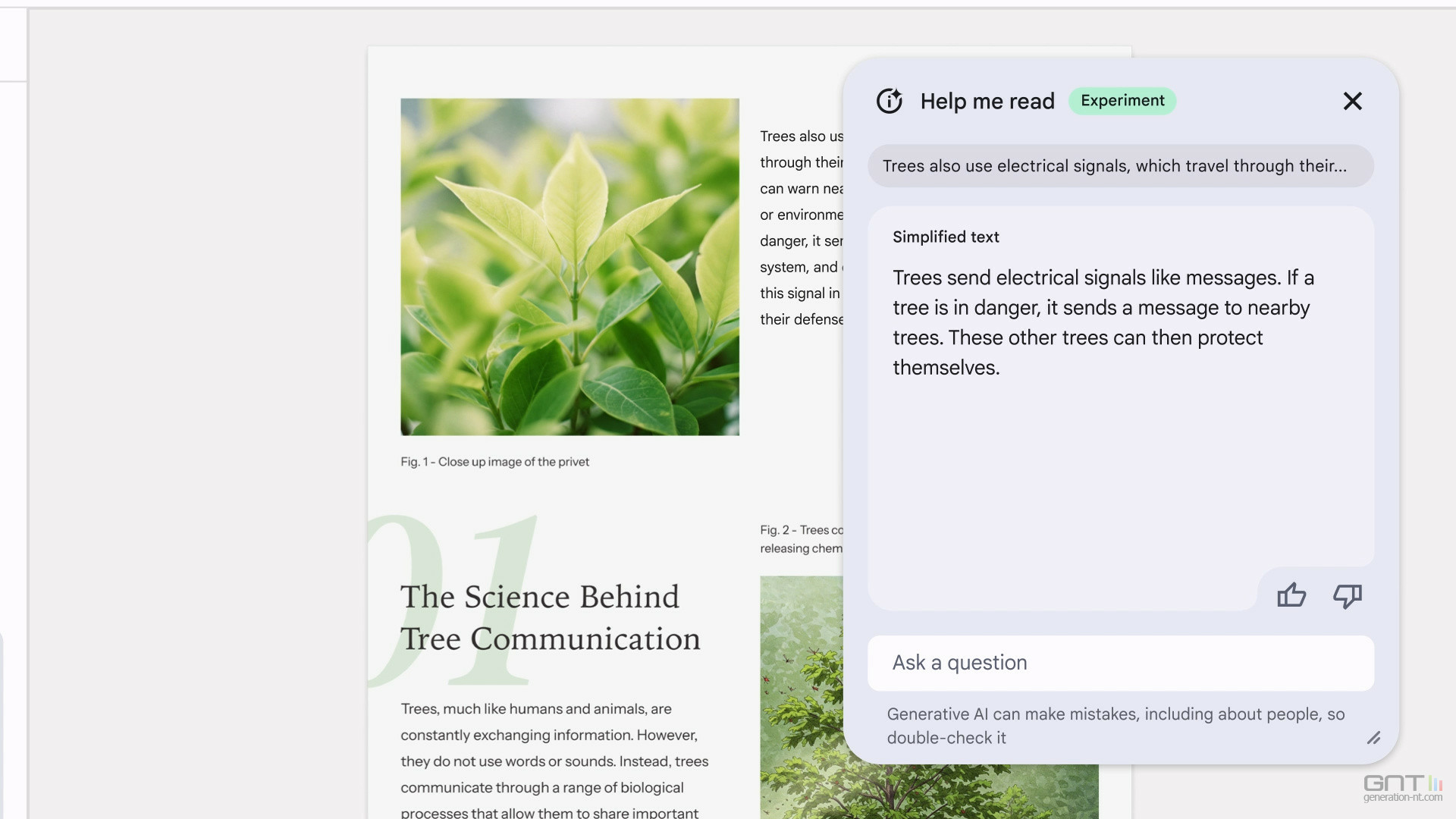1456x819 pixels.
Task: Click the Experiment badge
Action: (x=1122, y=101)
